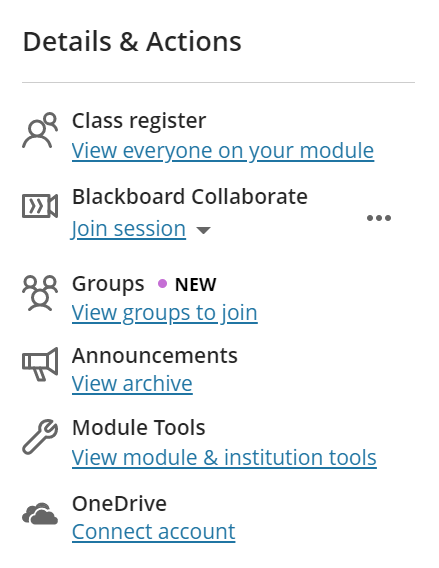Click the purple NEW indicator dot
This screenshot has width=439, height=568.
tap(163, 284)
